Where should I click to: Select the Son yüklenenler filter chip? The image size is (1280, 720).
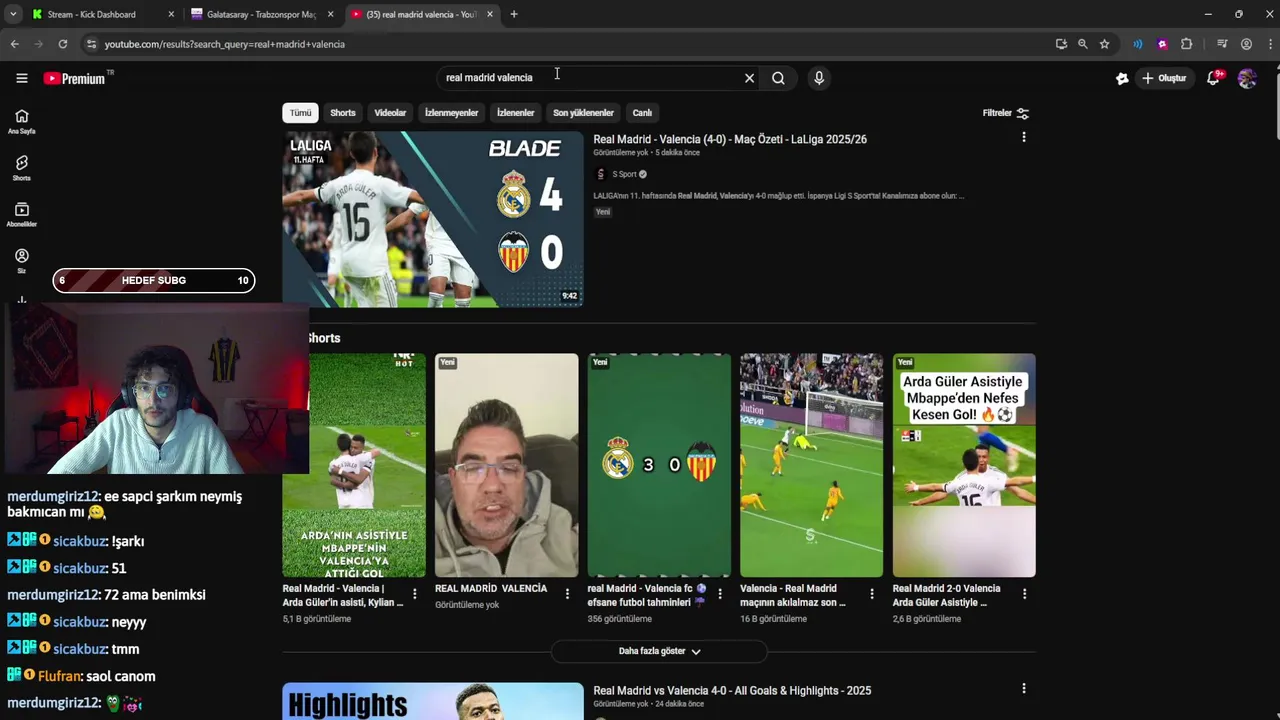(x=583, y=113)
